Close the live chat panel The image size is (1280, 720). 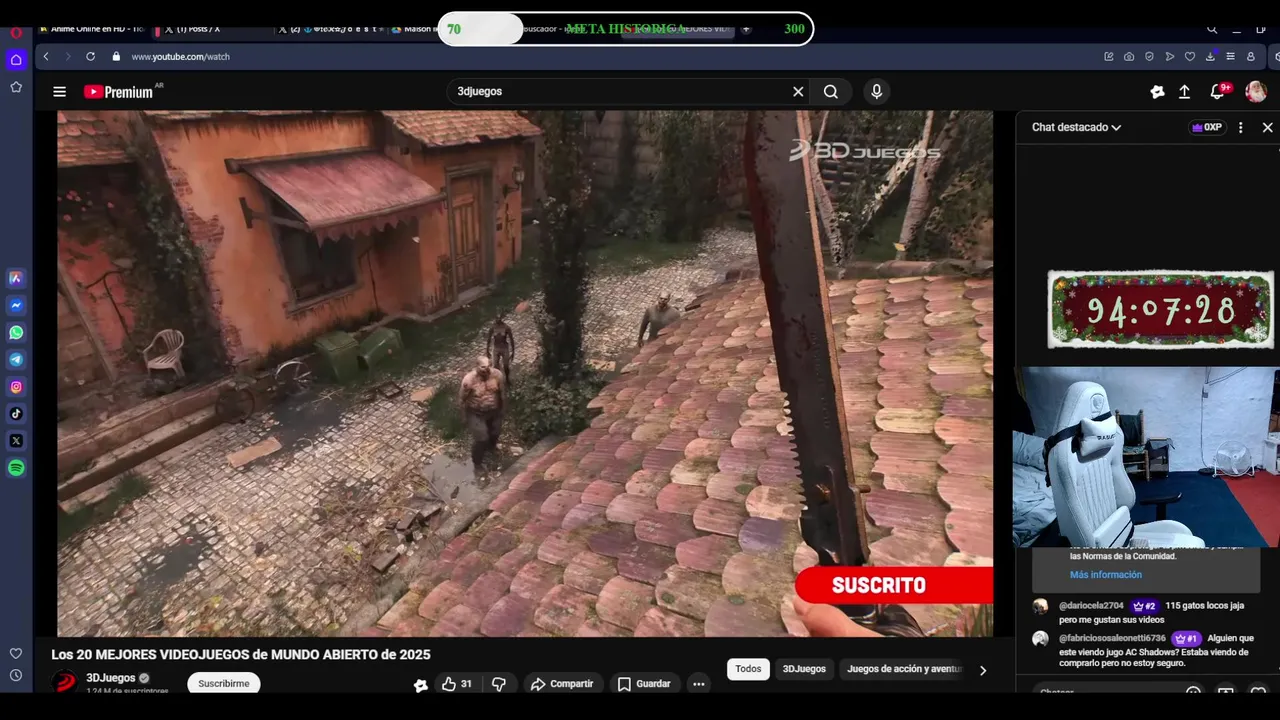click(1268, 128)
